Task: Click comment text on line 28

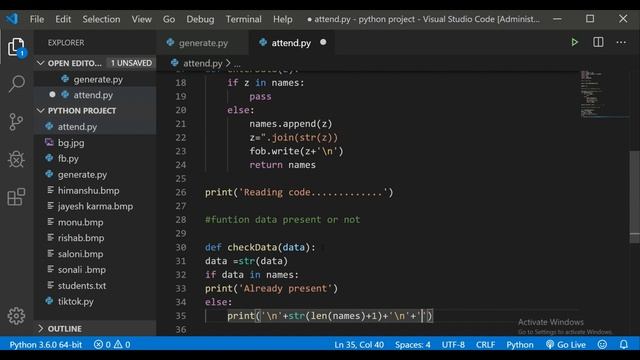Action: point(282,220)
